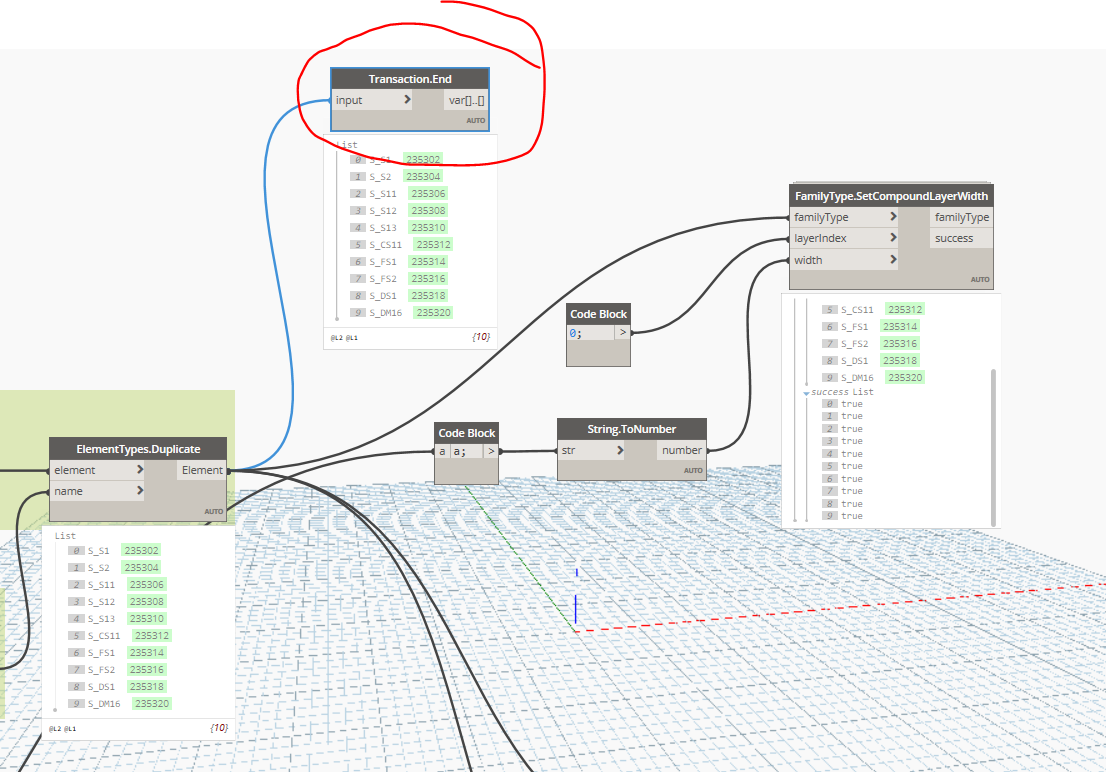Select index 9 true in success list

(x=843, y=516)
